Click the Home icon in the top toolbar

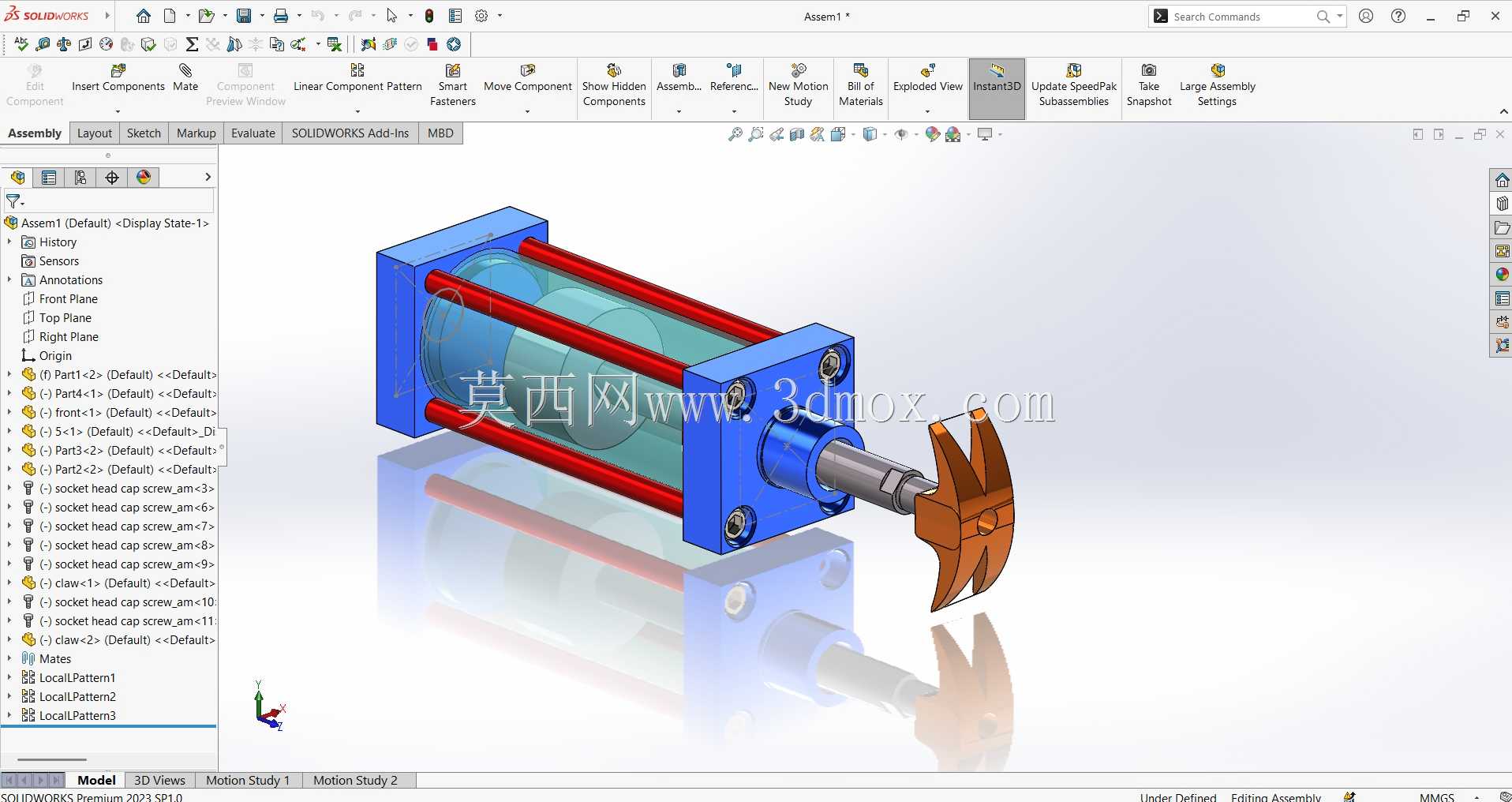point(144,16)
